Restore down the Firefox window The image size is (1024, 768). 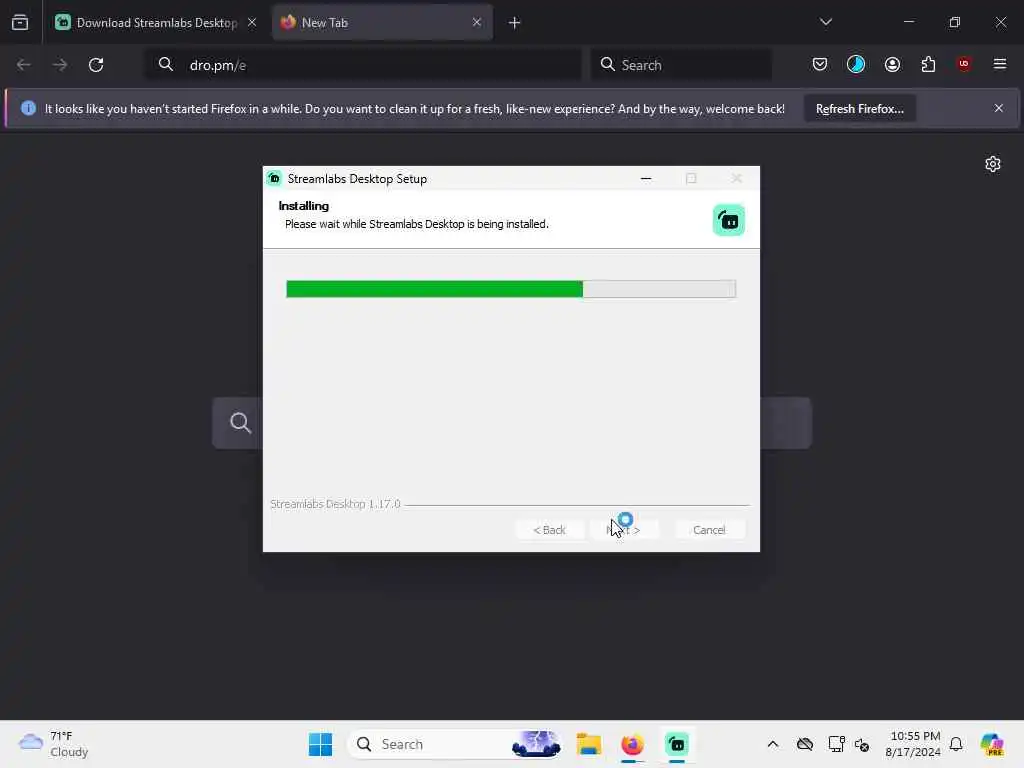click(955, 22)
